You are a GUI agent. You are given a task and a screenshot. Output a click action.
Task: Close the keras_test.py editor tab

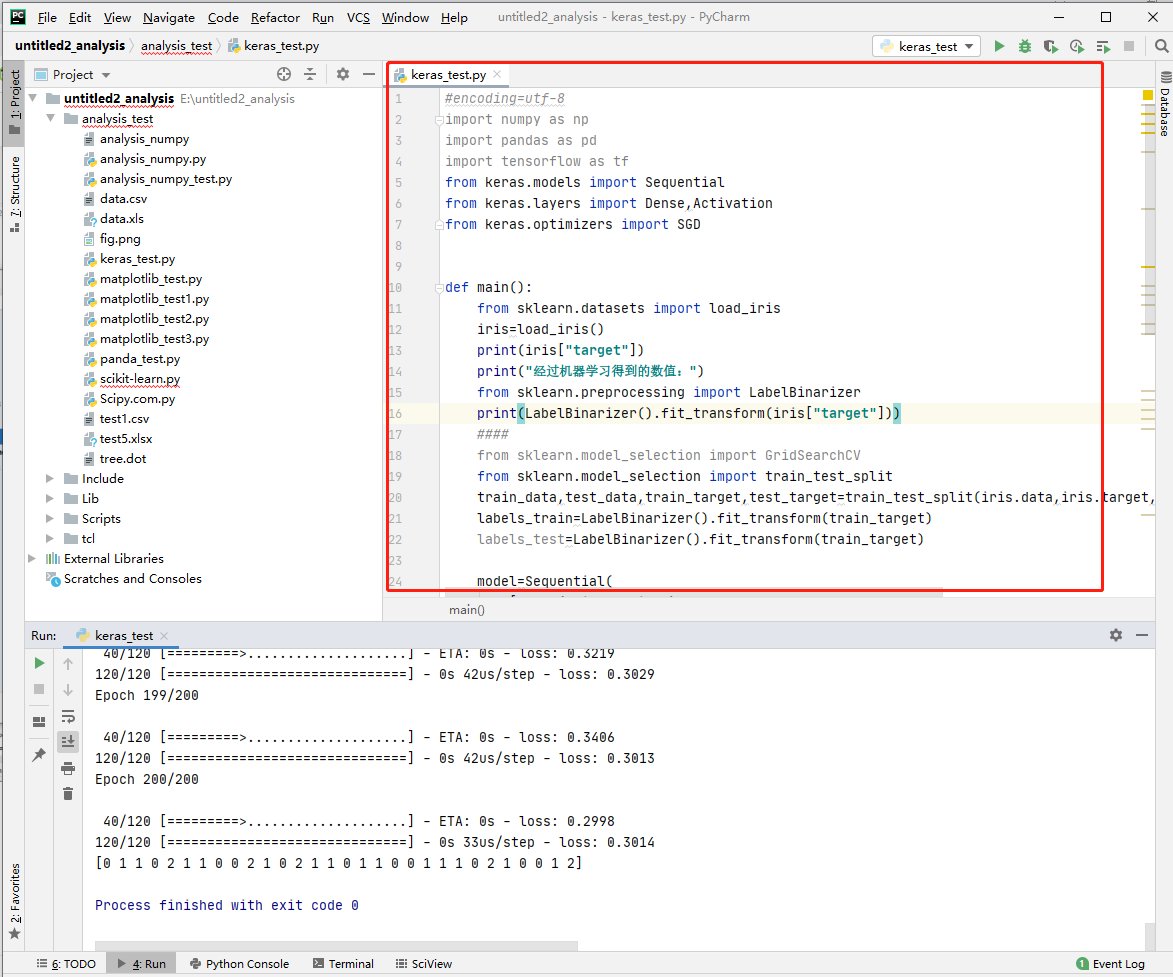[x=497, y=74]
